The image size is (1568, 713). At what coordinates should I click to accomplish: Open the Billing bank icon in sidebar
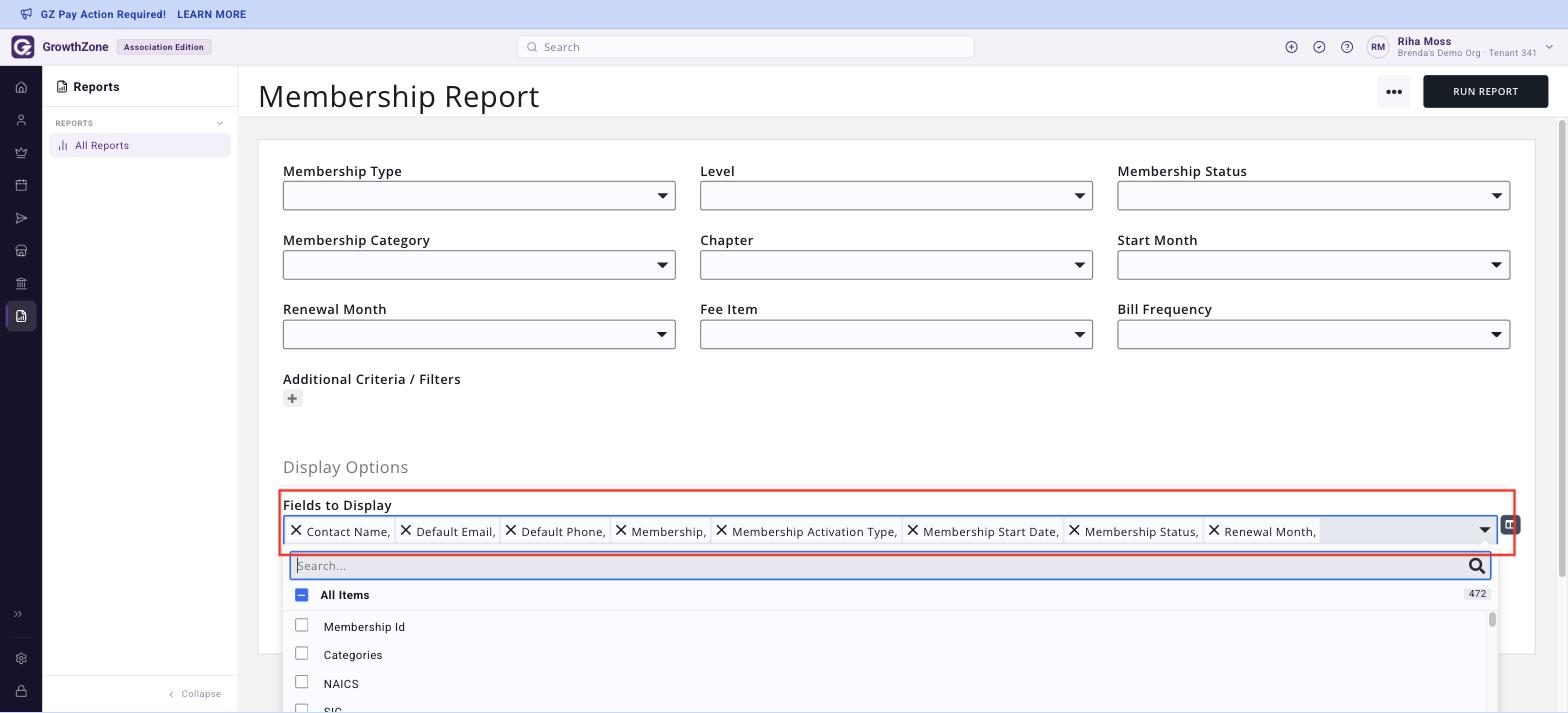[x=21, y=283]
